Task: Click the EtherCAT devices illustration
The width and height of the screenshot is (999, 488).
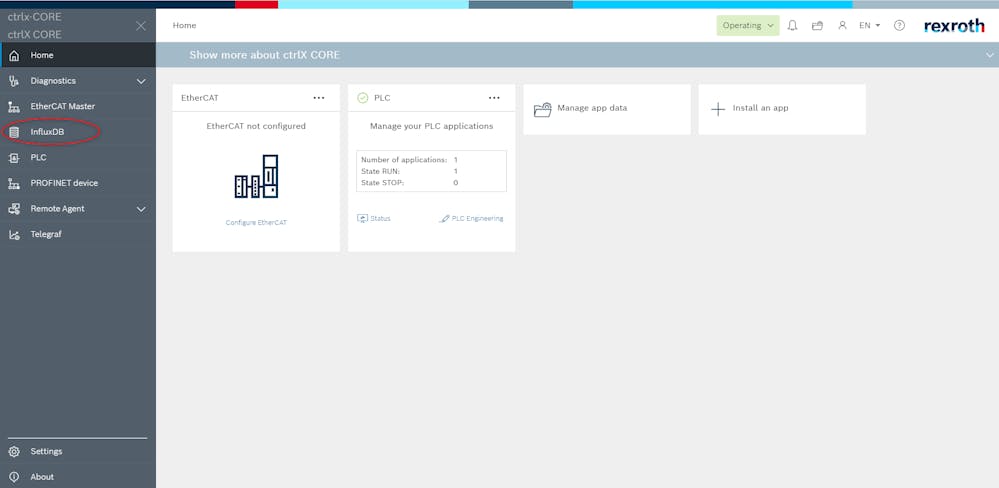Action: [256, 176]
